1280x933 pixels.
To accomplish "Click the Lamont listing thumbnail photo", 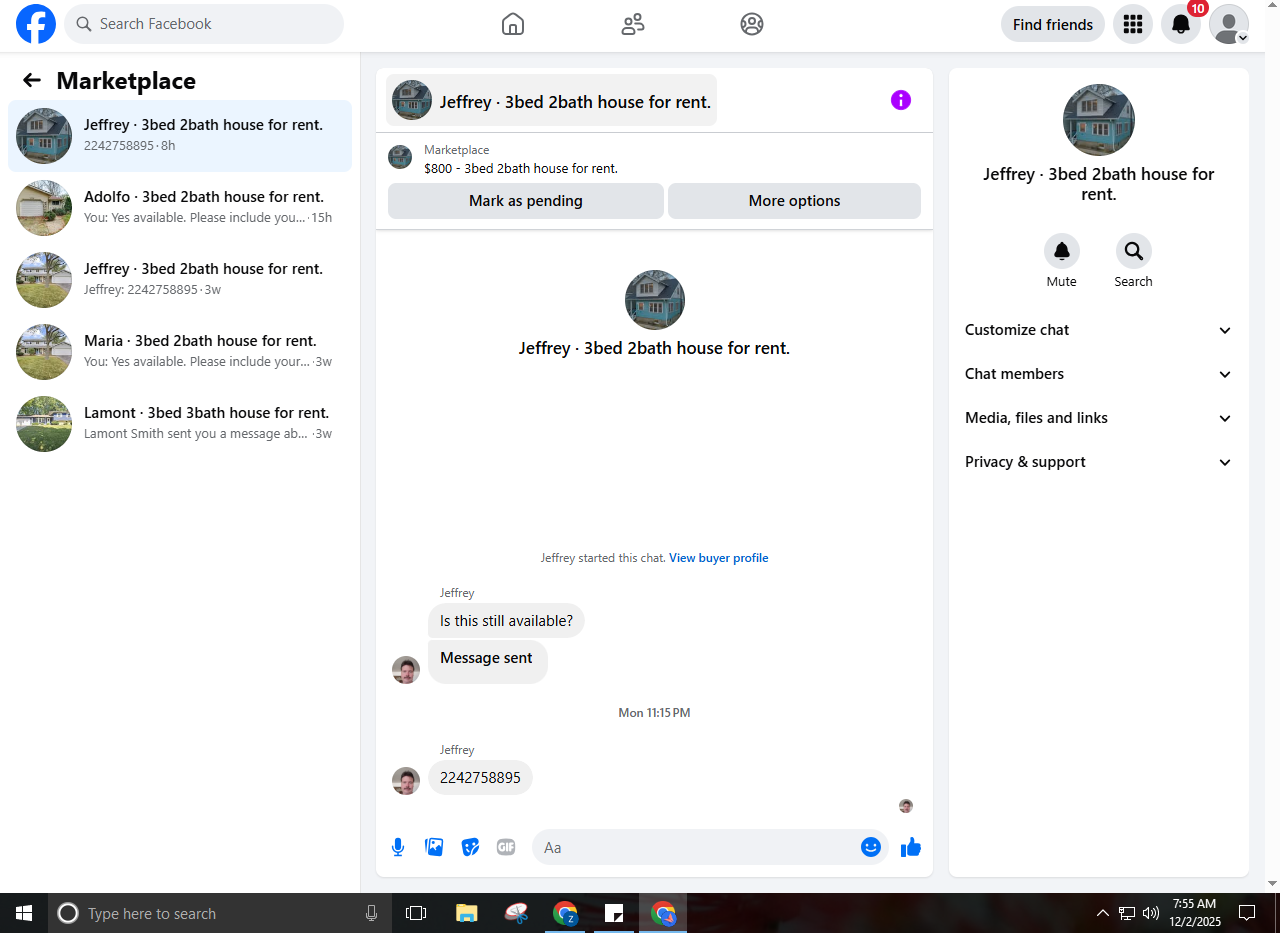I will tap(44, 424).
